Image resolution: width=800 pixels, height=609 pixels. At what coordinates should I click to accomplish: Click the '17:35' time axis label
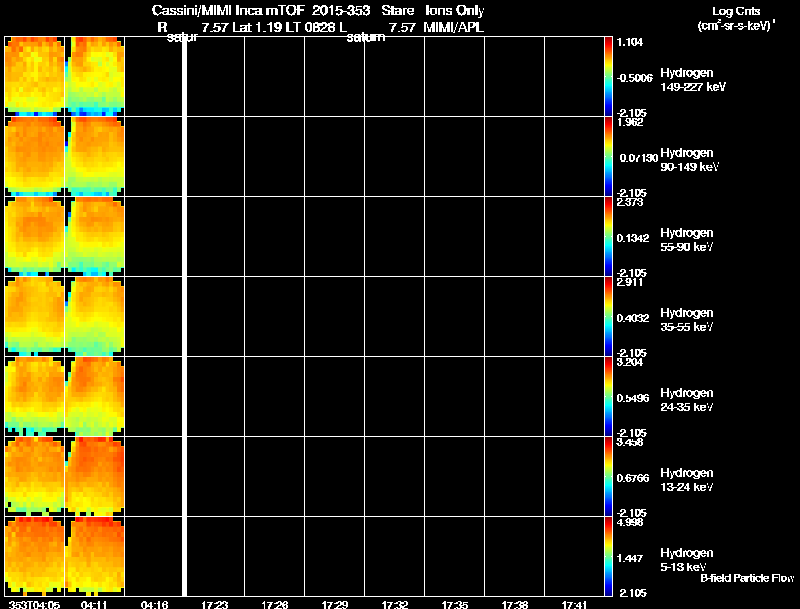coord(455,604)
